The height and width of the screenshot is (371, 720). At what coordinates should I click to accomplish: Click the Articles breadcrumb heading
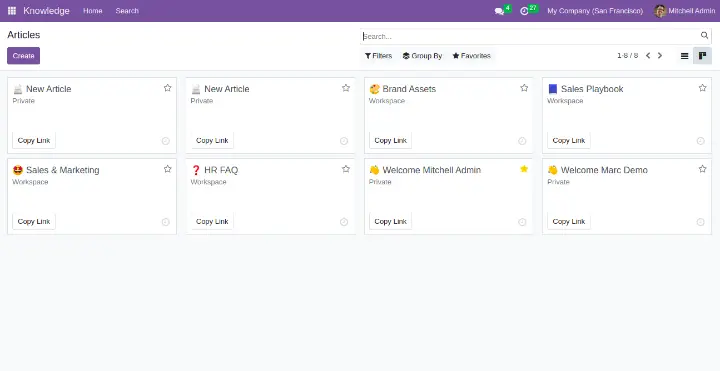(23, 35)
